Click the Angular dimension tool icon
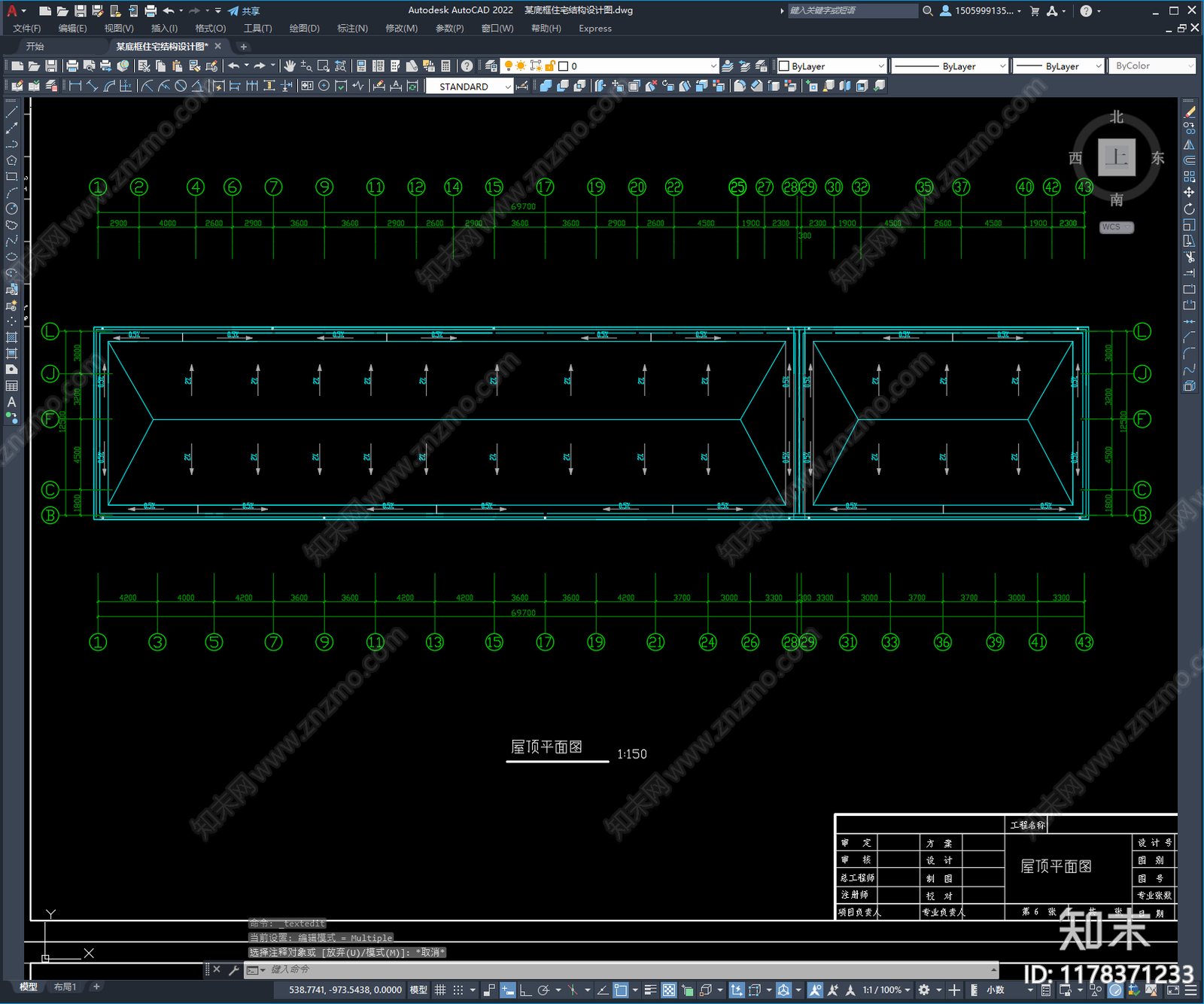 [x=197, y=86]
